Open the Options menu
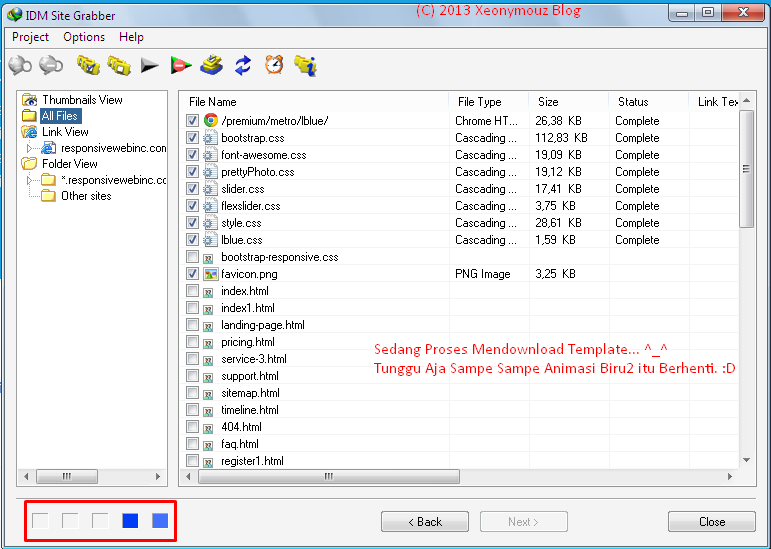 pyautogui.click(x=84, y=37)
